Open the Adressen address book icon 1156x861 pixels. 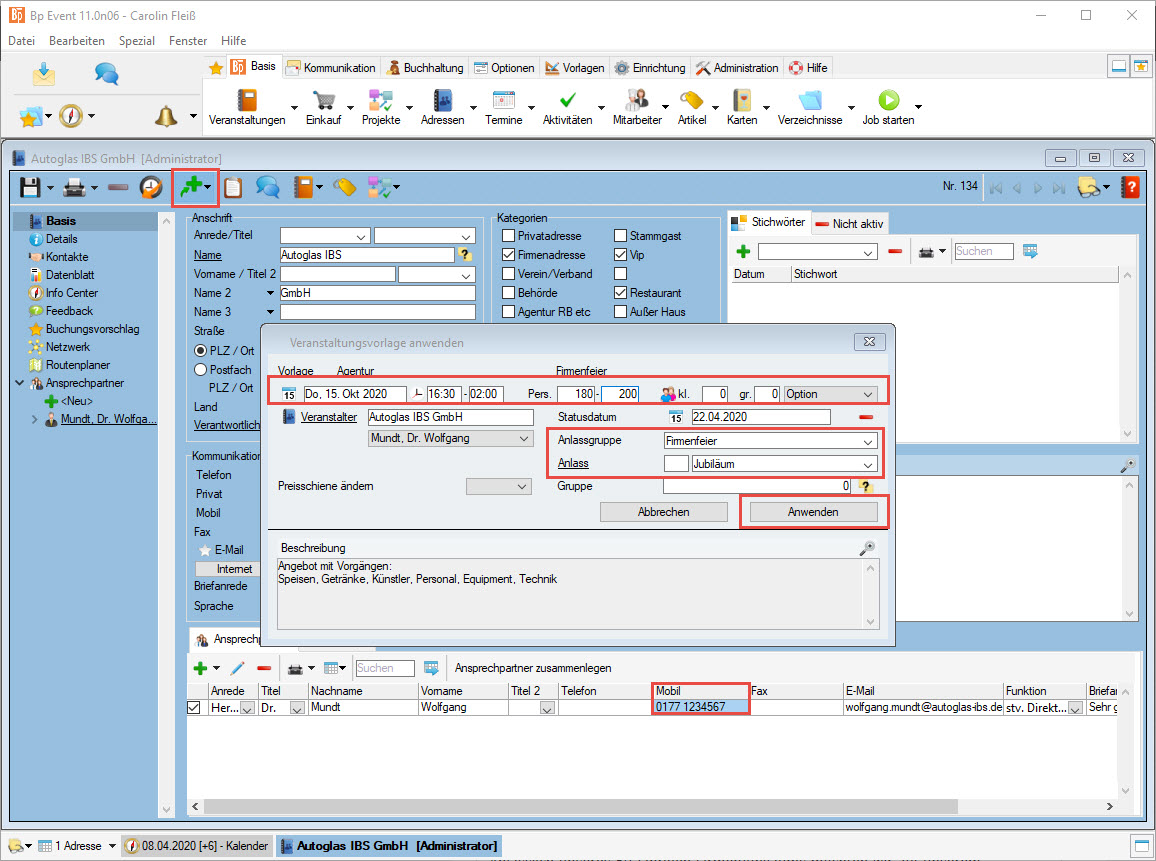click(x=442, y=101)
